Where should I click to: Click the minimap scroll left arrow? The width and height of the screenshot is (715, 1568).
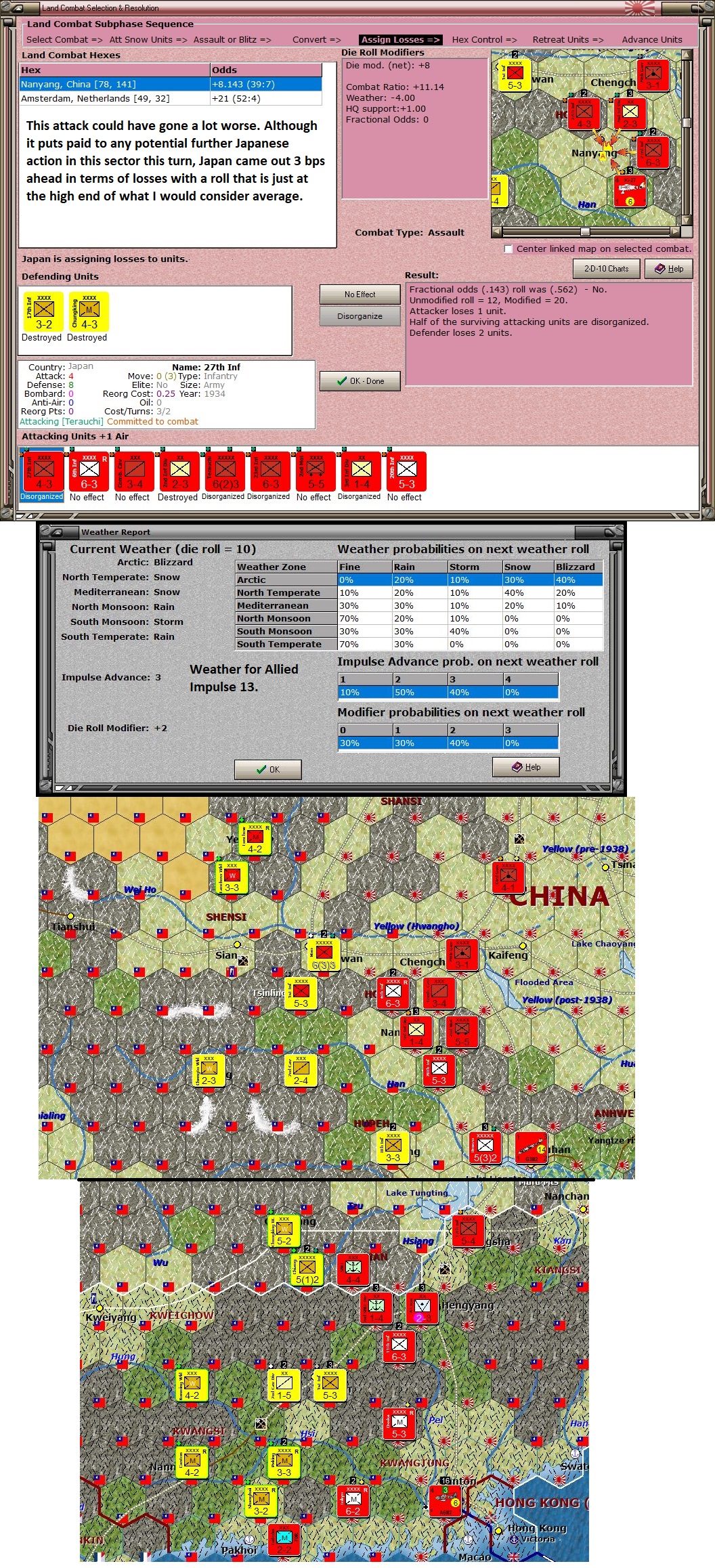point(496,232)
